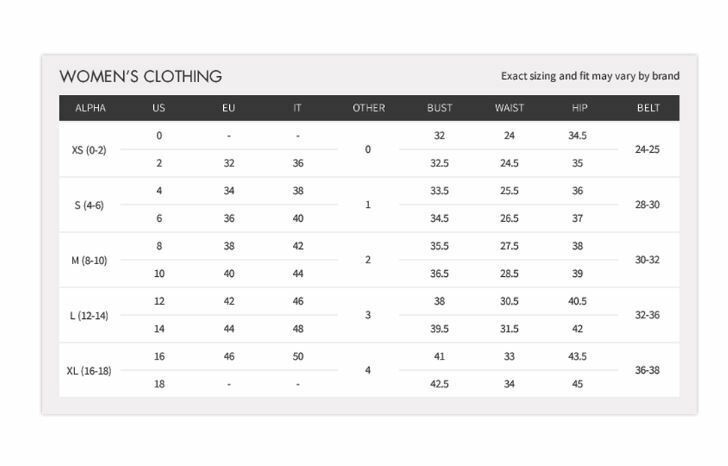Click the Women's Clothing title
This screenshot has height=466, width=728.
(x=141, y=77)
